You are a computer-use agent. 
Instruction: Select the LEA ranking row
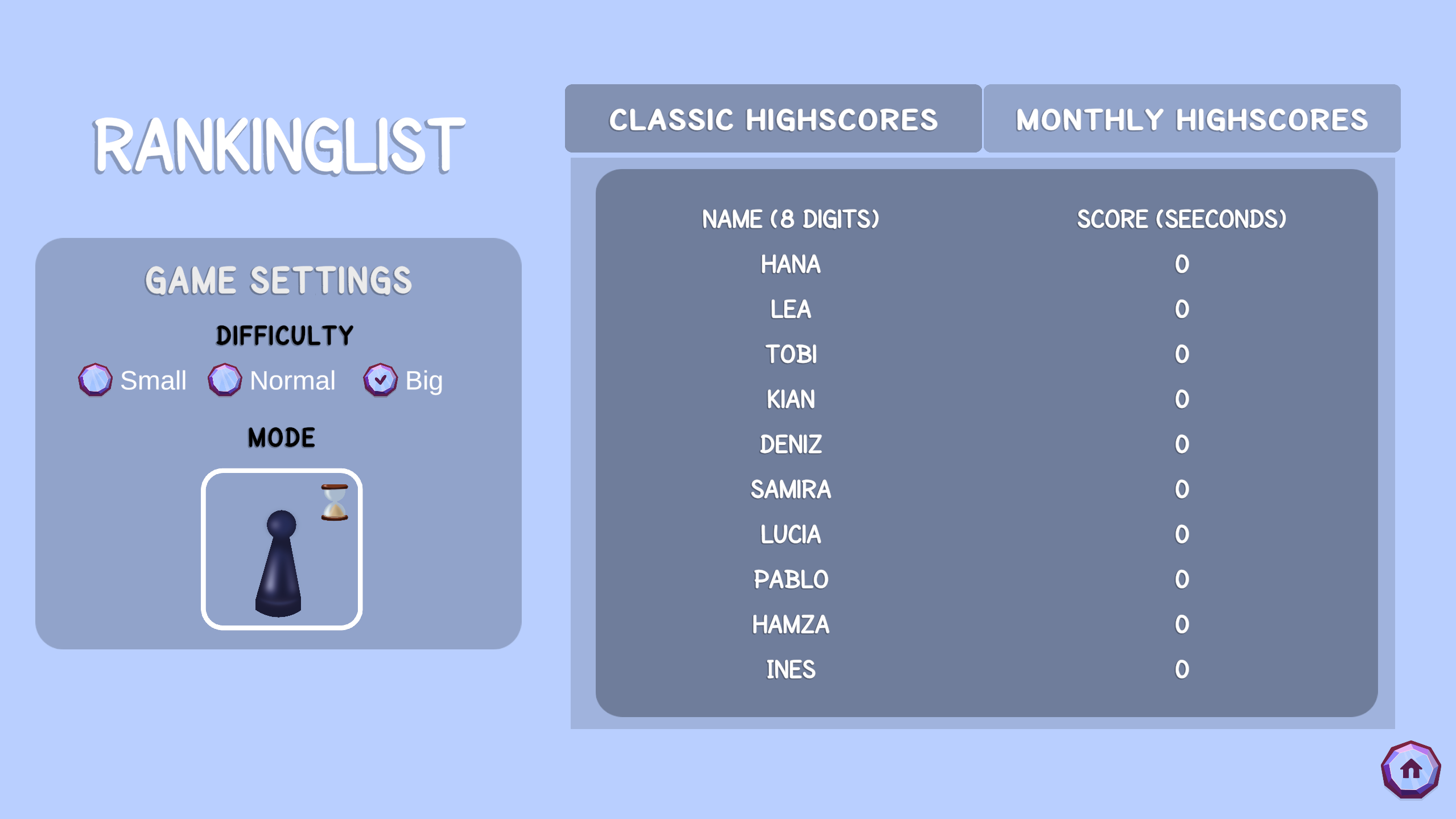[x=986, y=309]
